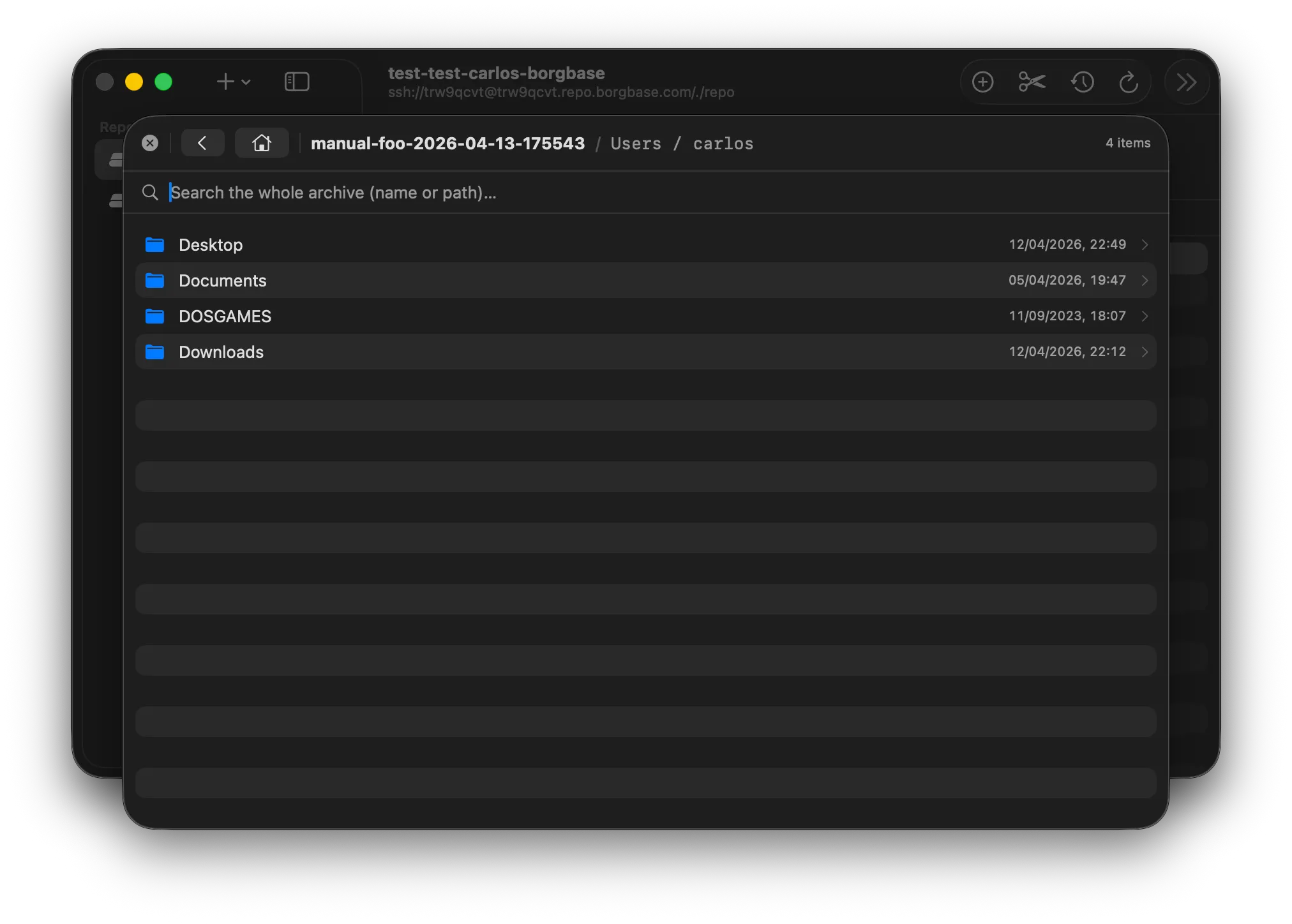This screenshot has width=1292, height=924.
Task: Open the manual-foo-2026-04-13-175543 archive breadcrumb
Action: point(447,144)
